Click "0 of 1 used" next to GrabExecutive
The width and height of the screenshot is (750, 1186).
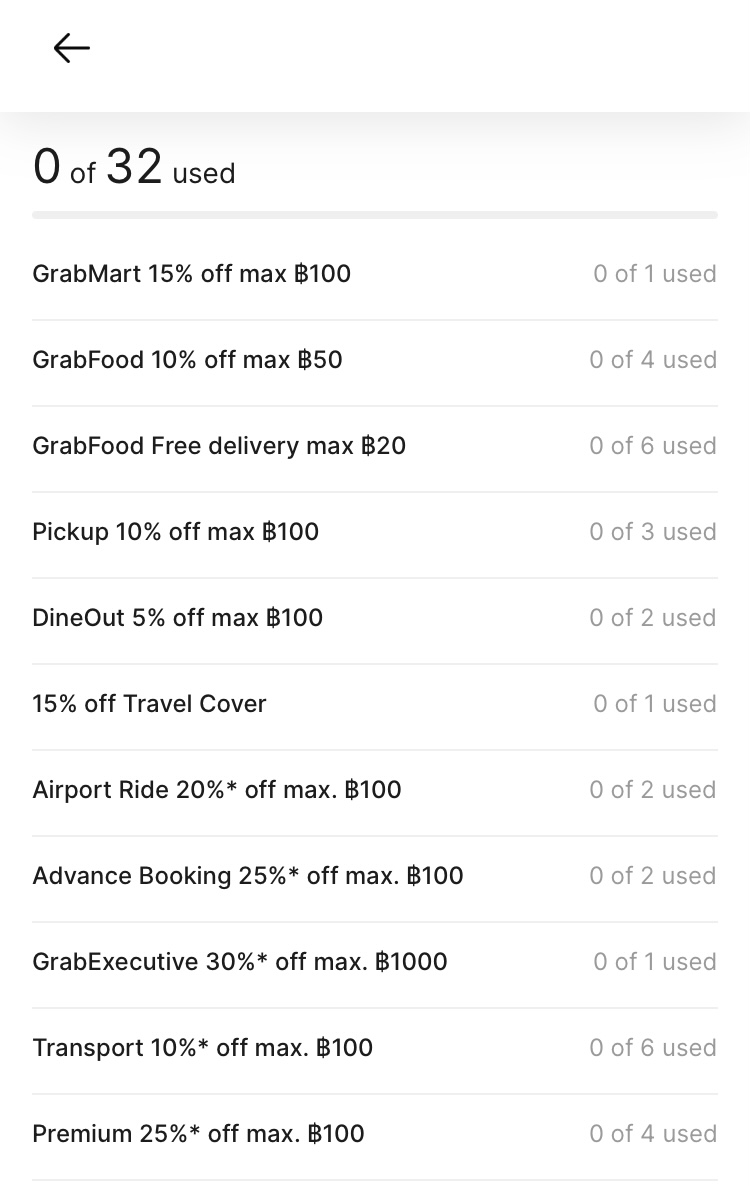tap(655, 962)
